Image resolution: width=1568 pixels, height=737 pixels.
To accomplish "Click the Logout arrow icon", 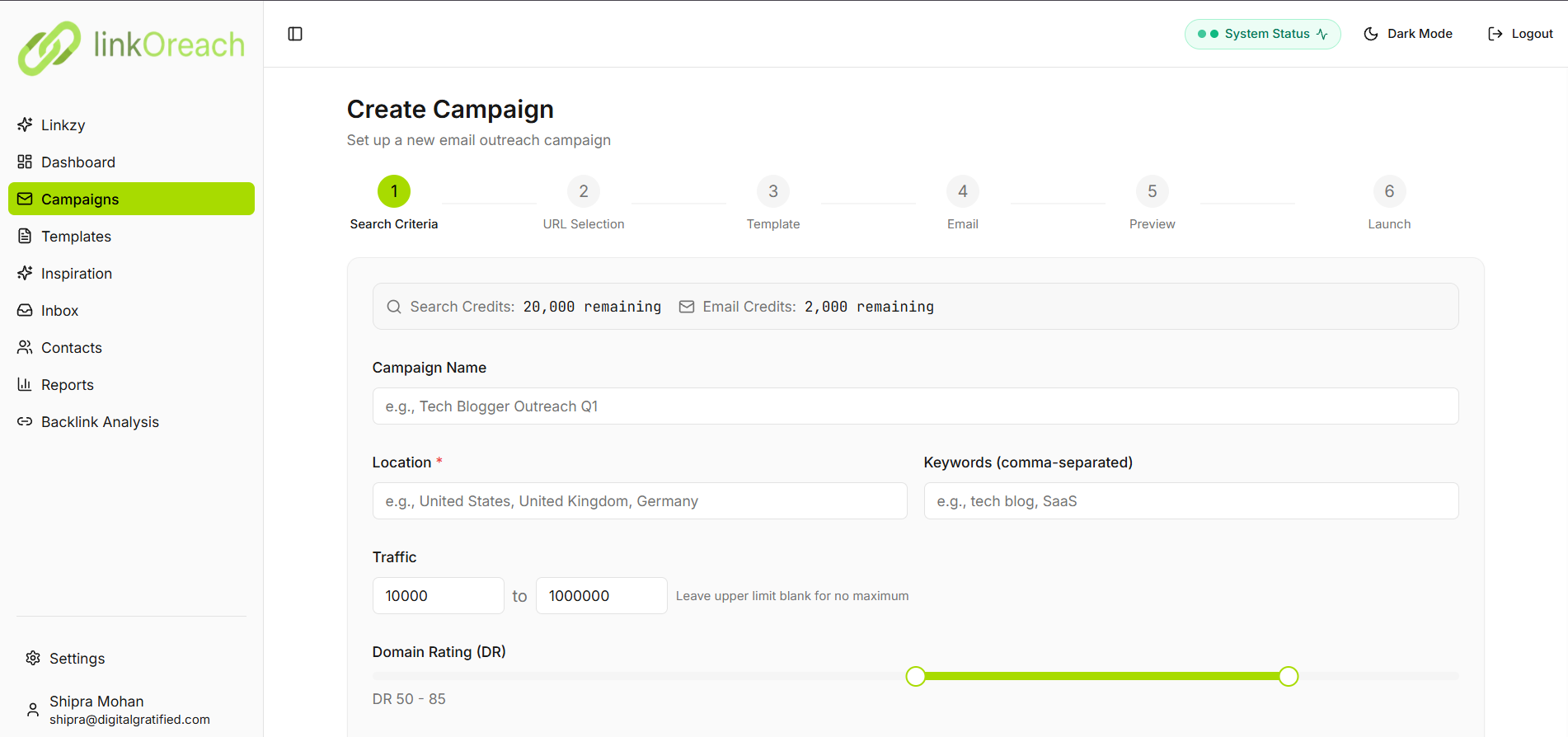I will pos(1495,34).
